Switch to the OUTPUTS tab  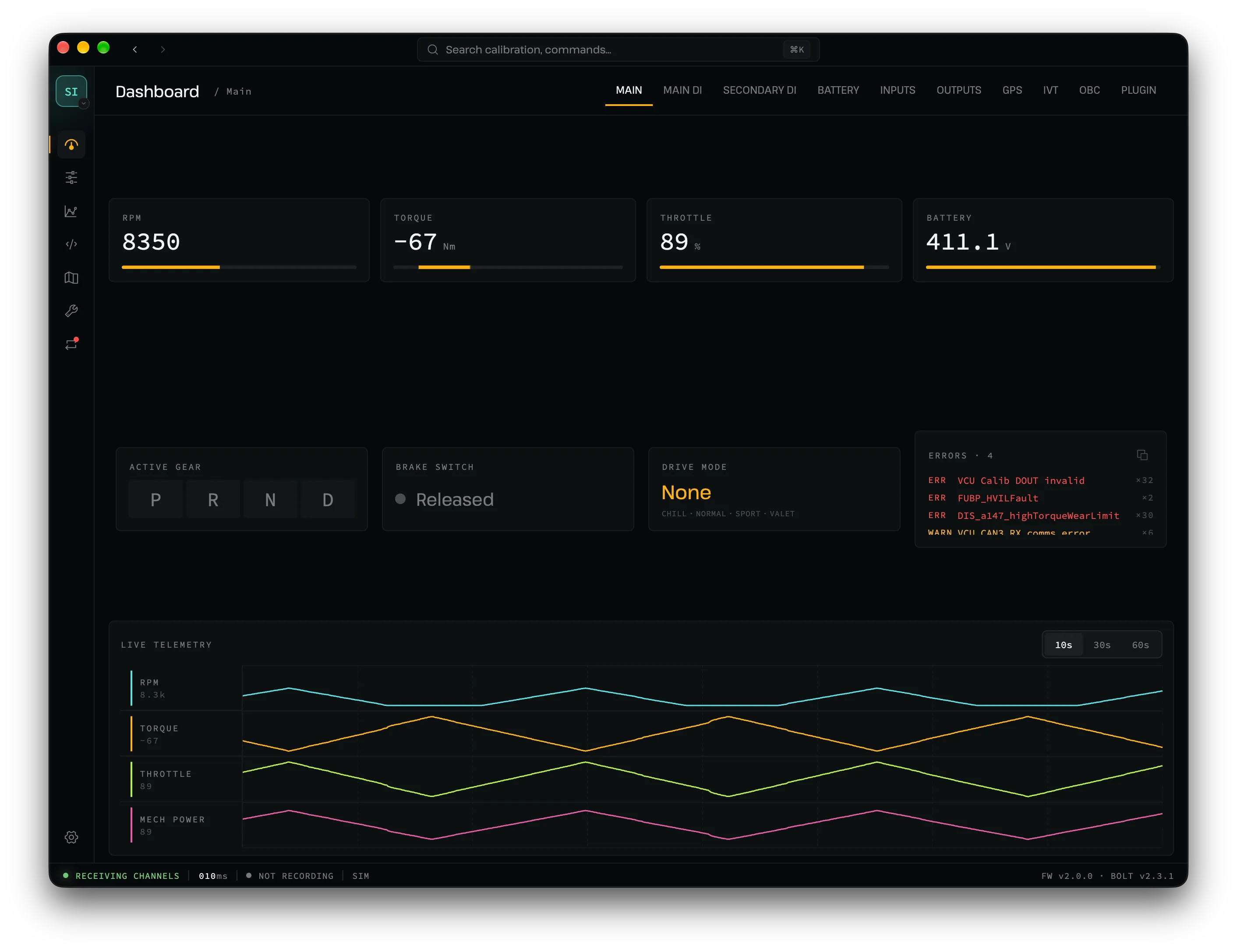(958, 91)
